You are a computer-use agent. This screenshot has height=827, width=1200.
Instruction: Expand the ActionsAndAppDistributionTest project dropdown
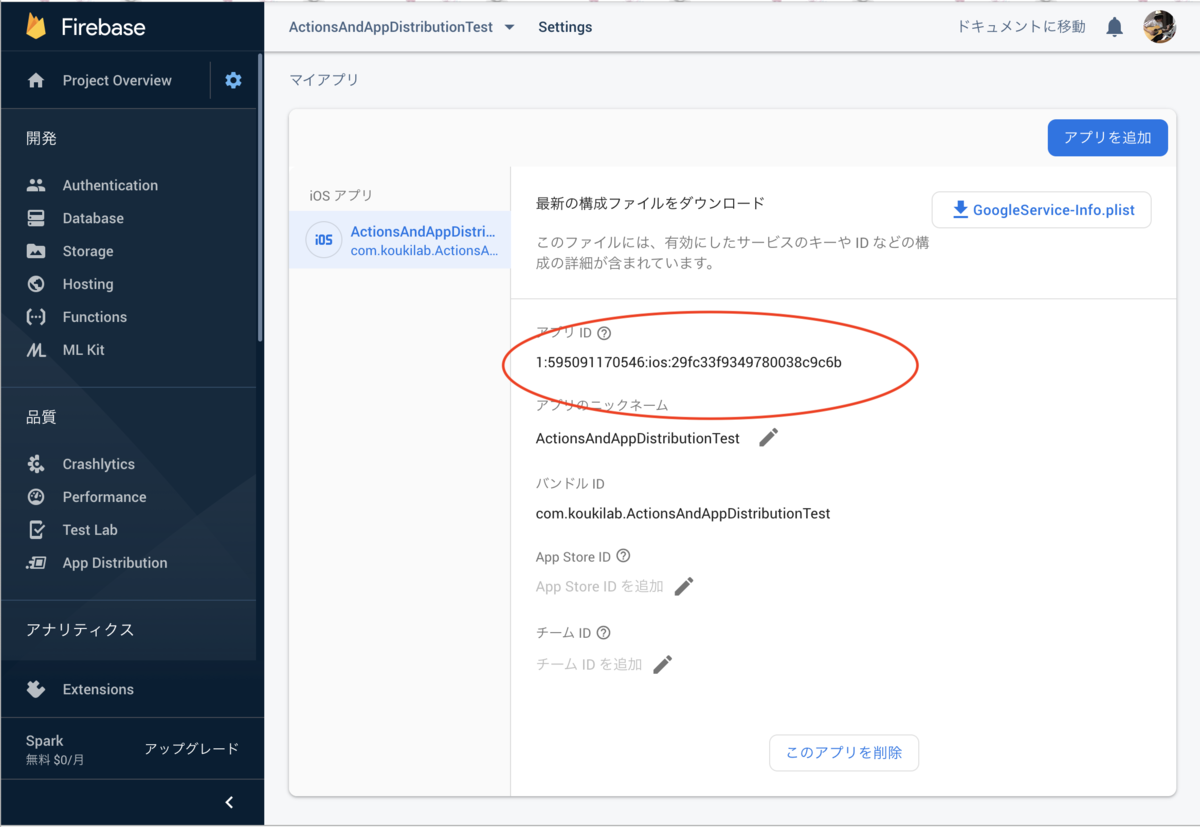510,27
